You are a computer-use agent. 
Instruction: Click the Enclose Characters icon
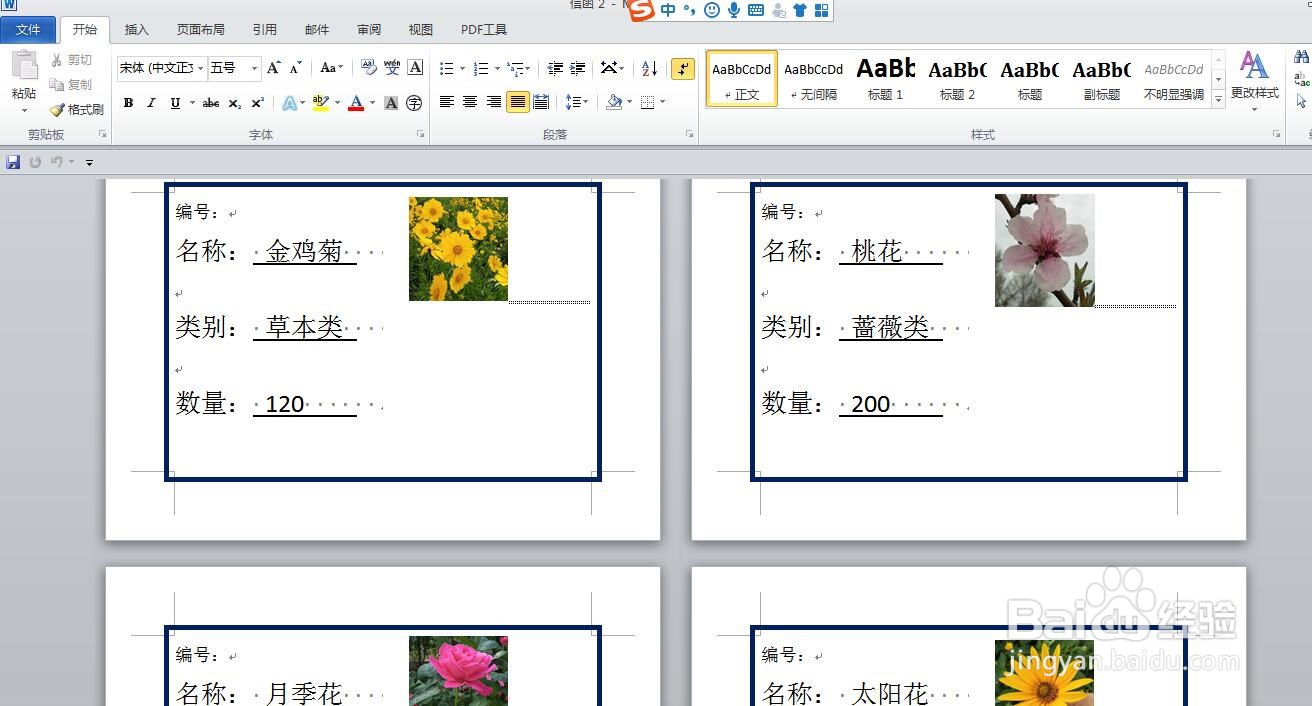point(414,103)
